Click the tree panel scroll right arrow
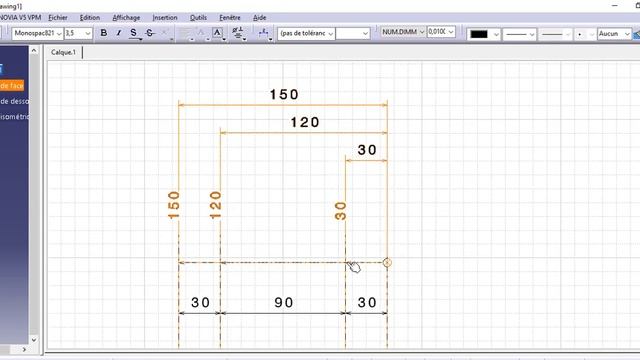The width and height of the screenshot is (640, 360). coord(24,349)
